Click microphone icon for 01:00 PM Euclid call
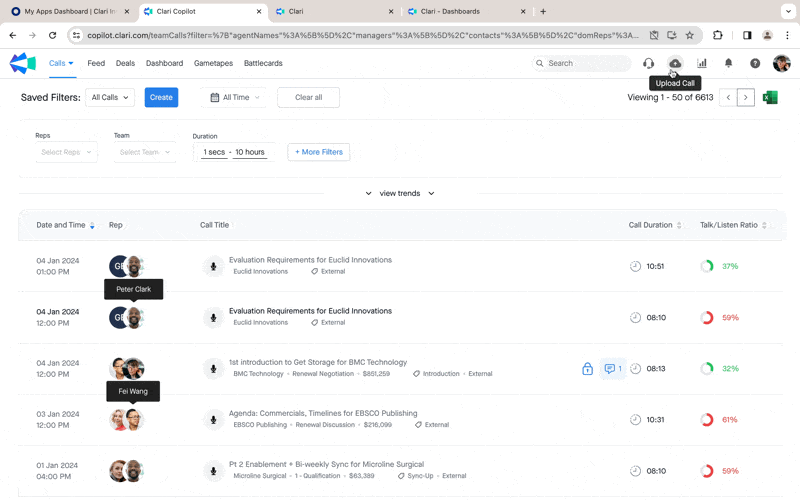 click(213, 266)
